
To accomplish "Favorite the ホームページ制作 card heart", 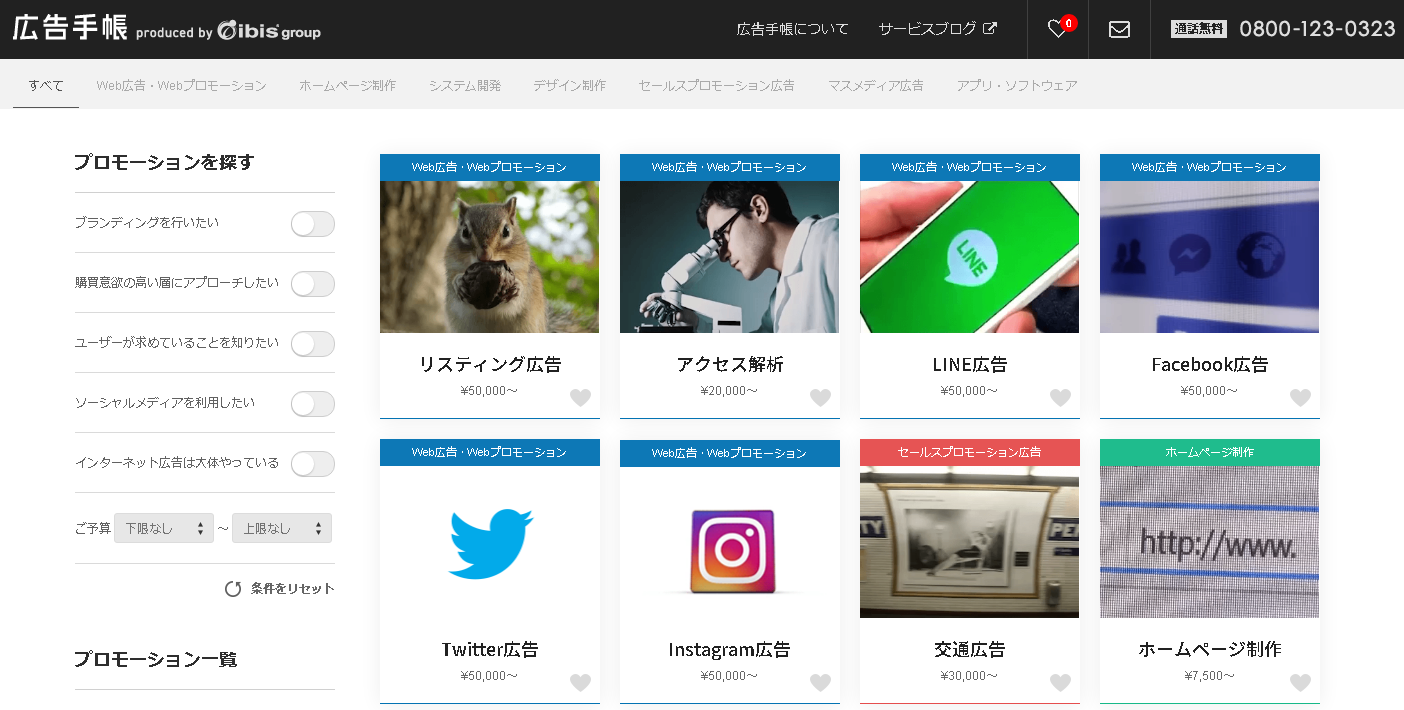I will point(1300,682).
